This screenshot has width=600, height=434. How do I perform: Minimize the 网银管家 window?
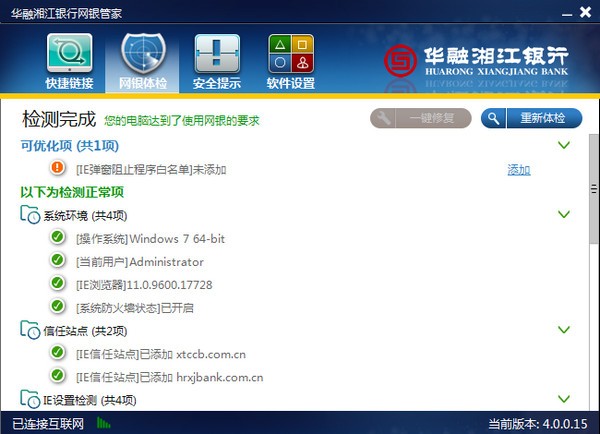click(x=567, y=14)
